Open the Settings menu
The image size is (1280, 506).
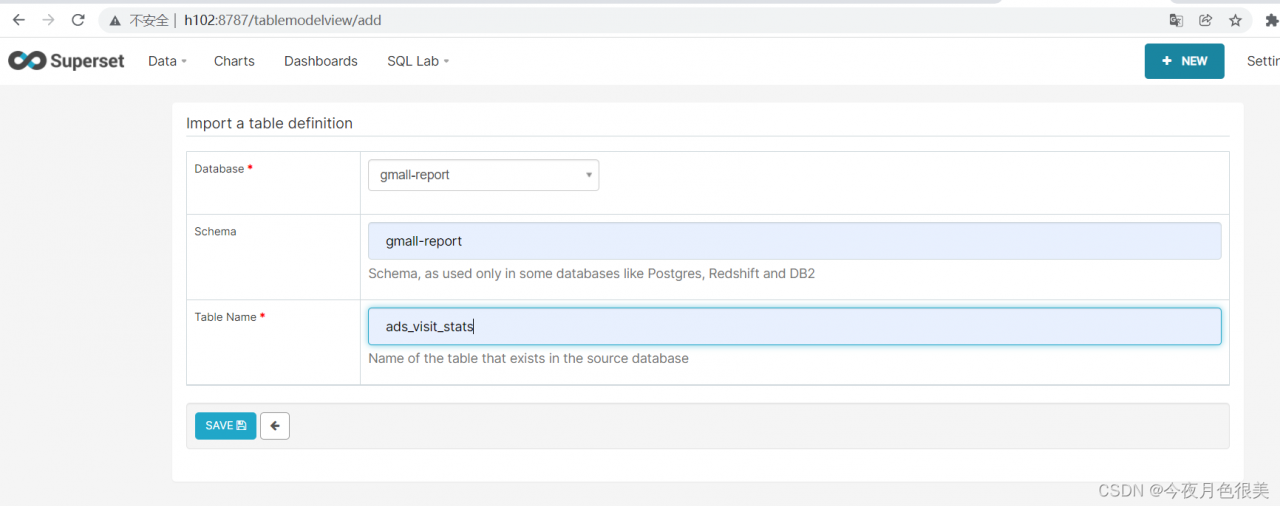pos(1262,61)
